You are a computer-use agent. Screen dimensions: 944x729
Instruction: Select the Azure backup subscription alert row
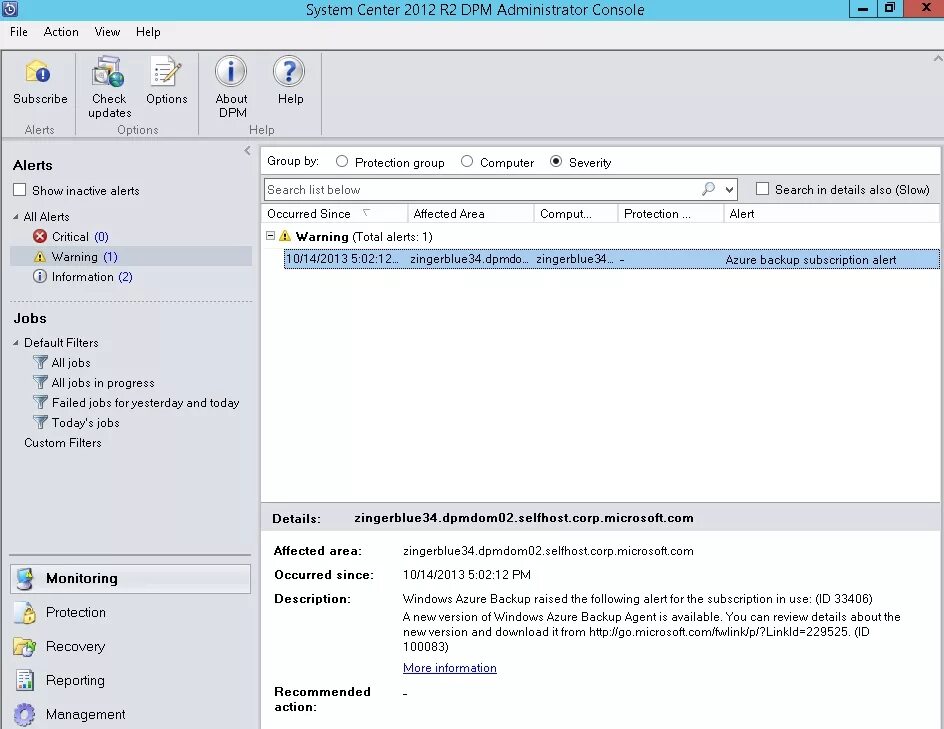click(611, 259)
